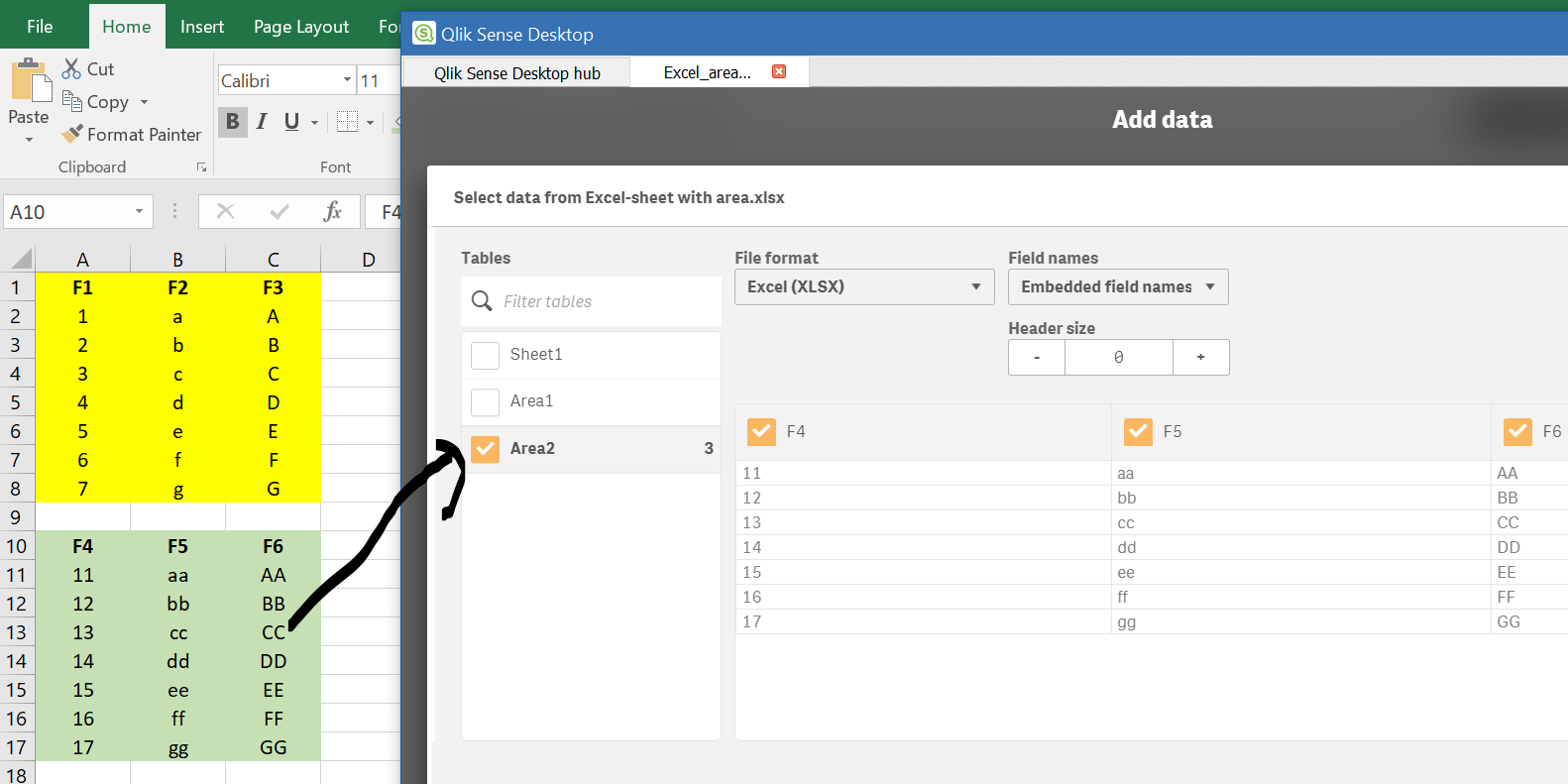Select column D header in Excel
Image resolution: width=1568 pixels, height=784 pixels.
click(361, 260)
